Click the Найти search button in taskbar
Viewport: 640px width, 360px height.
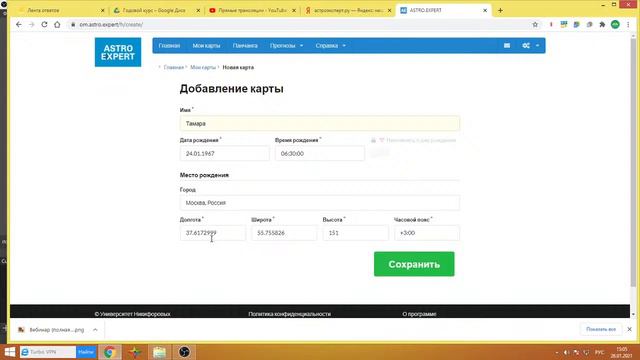point(86,352)
